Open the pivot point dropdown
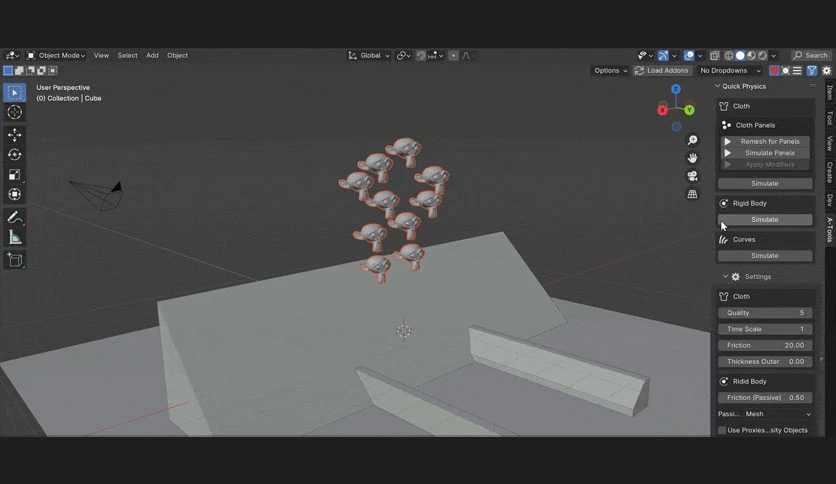This screenshot has height=484, width=836. click(x=404, y=55)
